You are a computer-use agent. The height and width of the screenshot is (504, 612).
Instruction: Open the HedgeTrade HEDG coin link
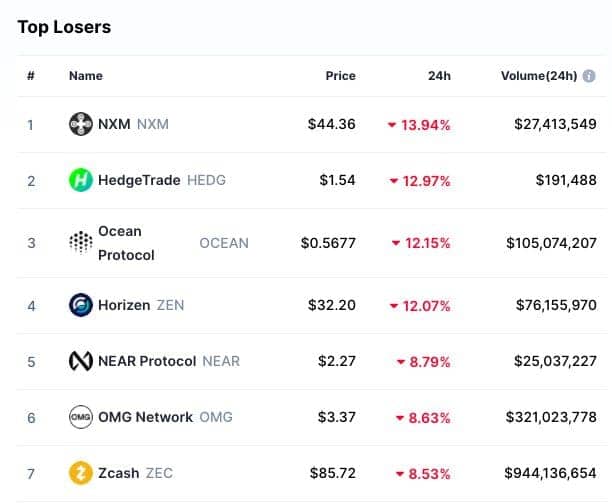point(162,180)
